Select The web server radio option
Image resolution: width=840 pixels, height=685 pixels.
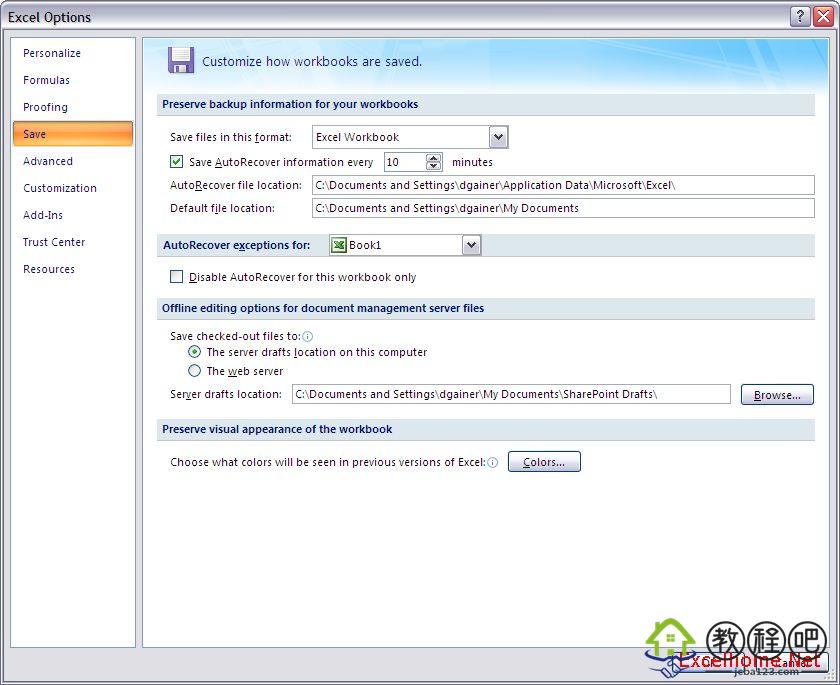click(x=194, y=371)
